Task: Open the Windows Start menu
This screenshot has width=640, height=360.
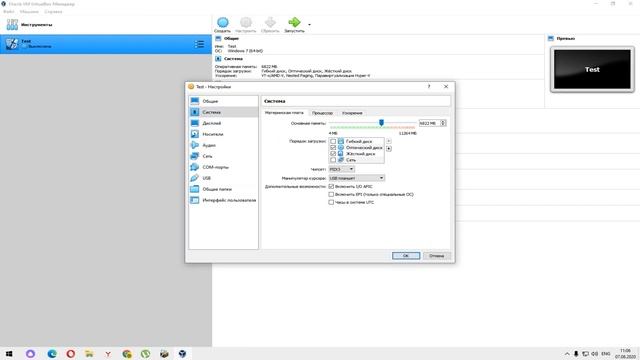Action: [x=9, y=353]
